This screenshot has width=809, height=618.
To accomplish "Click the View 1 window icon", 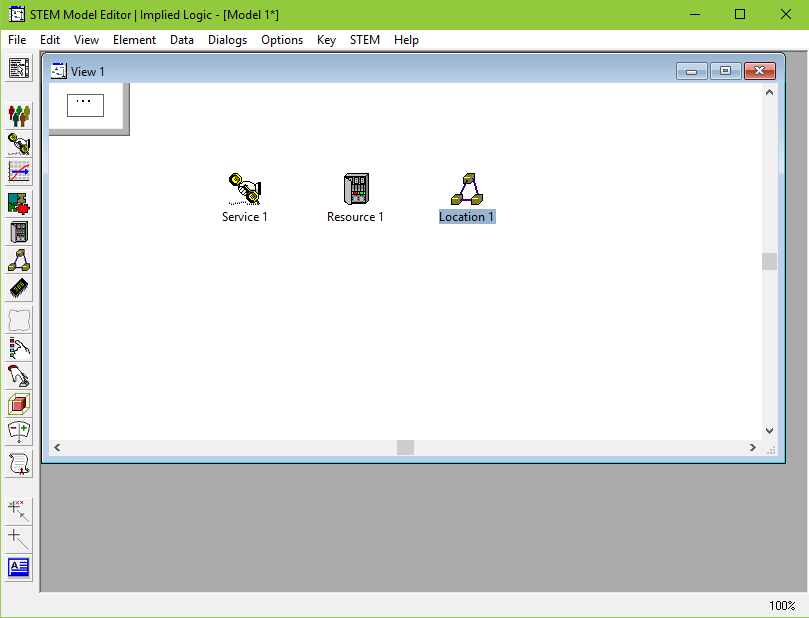I will 58,71.
